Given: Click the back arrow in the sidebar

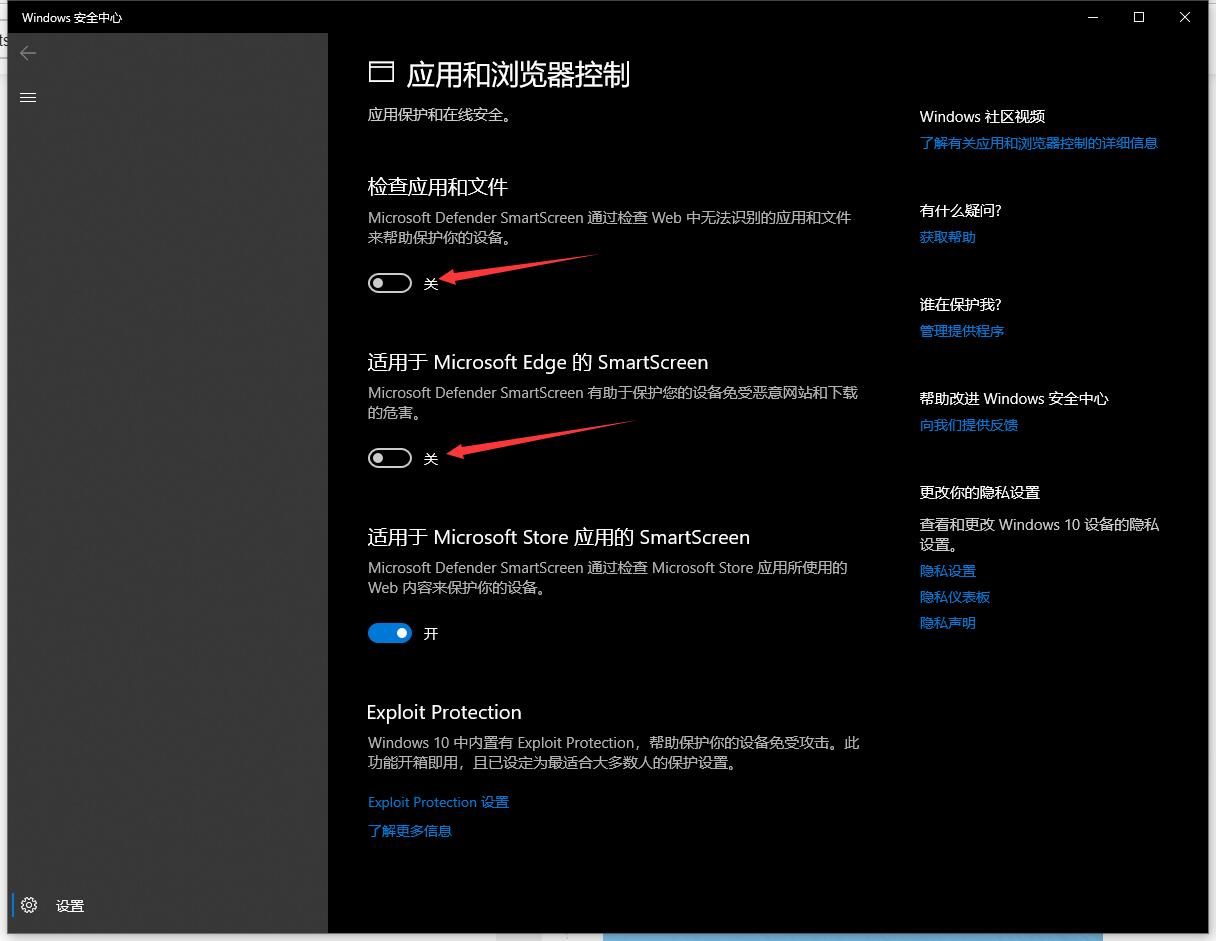Looking at the screenshot, I should 28,53.
